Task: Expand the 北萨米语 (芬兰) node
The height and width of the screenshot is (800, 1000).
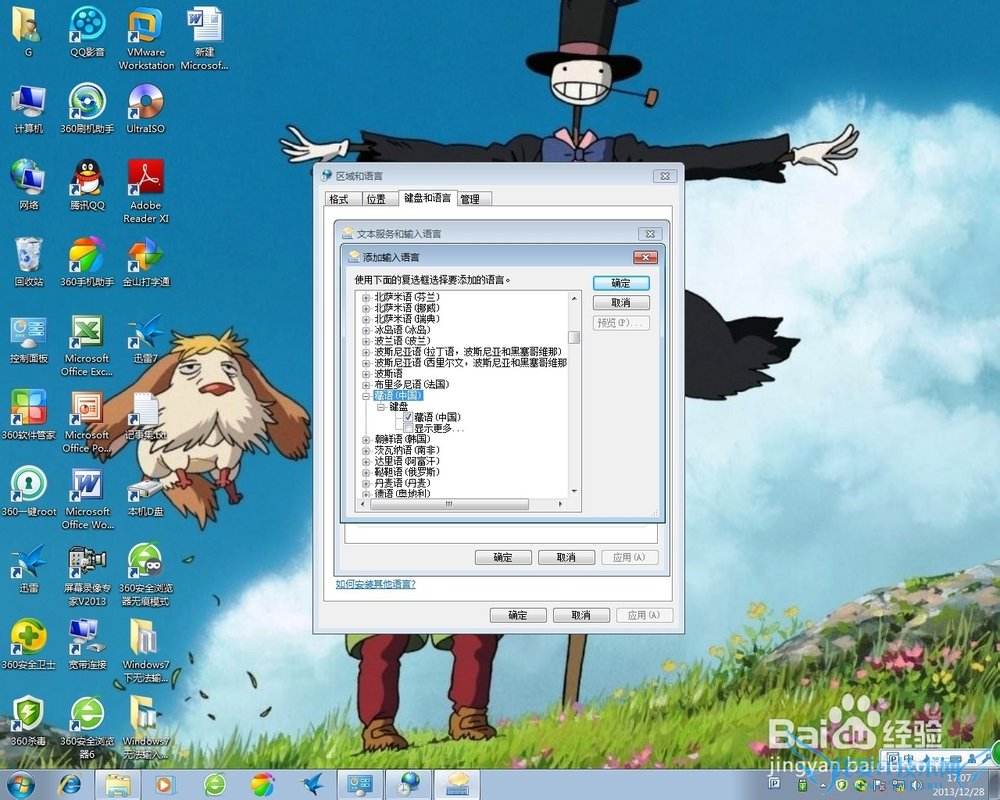Action: tap(366, 297)
